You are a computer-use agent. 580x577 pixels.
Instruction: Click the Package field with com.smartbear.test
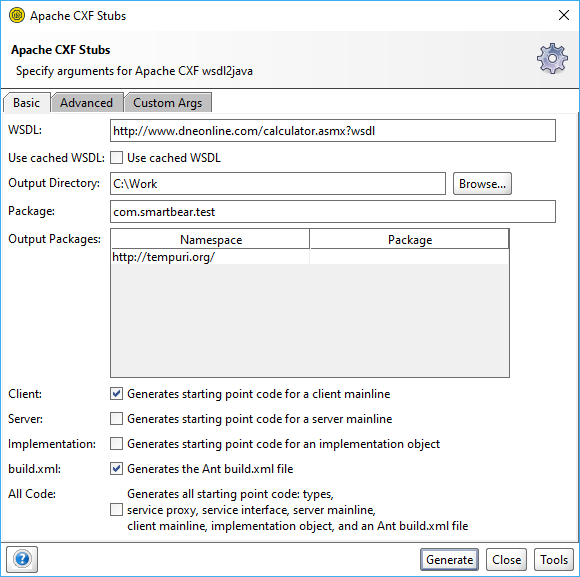point(333,212)
